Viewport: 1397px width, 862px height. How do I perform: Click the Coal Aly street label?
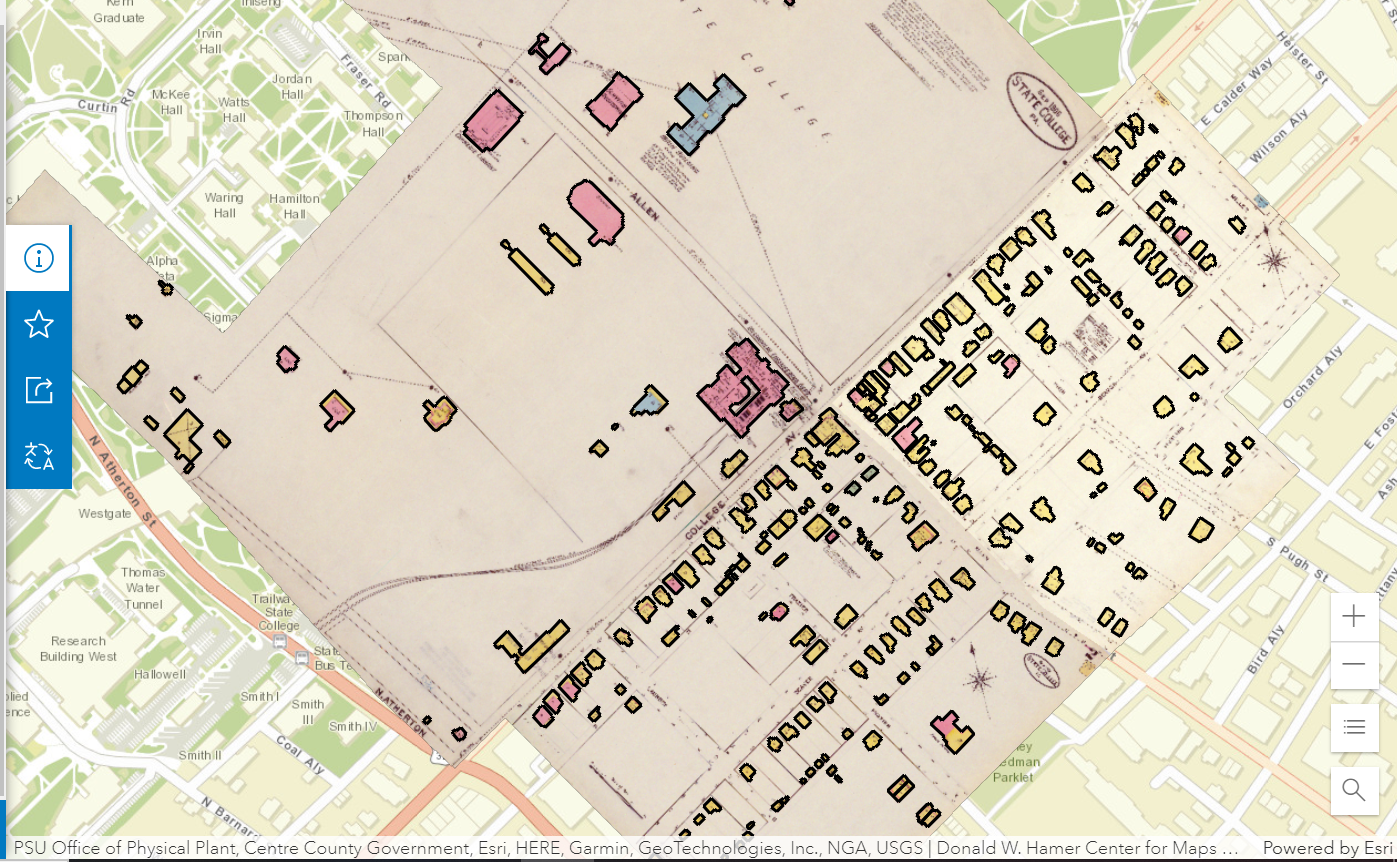click(x=300, y=756)
